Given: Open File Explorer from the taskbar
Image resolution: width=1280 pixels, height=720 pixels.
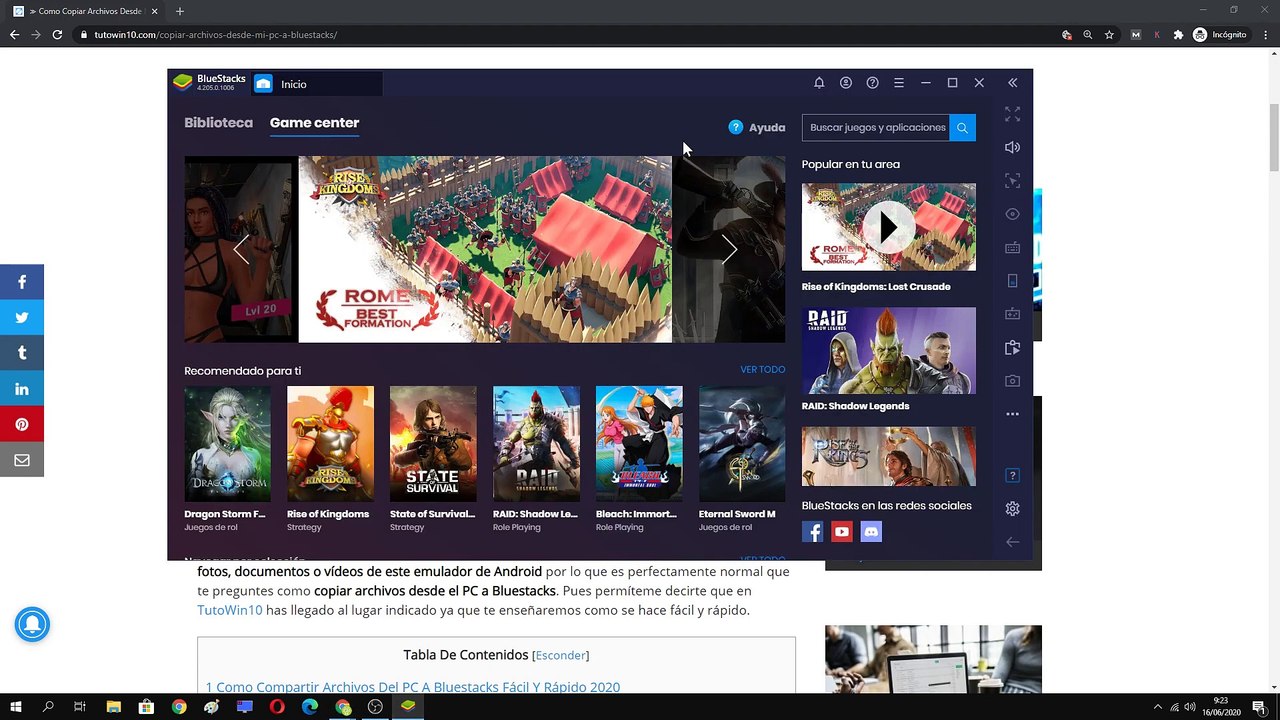Looking at the screenshot, I should 112,707.
